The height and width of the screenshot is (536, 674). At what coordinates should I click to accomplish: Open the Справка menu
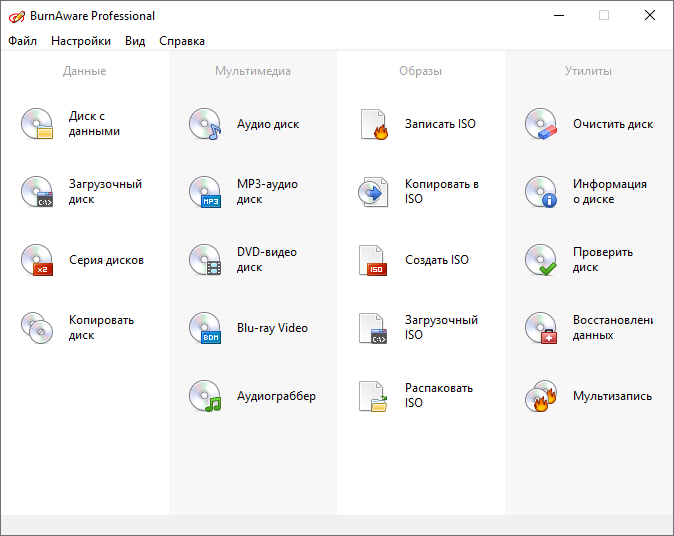pos(182,41)
